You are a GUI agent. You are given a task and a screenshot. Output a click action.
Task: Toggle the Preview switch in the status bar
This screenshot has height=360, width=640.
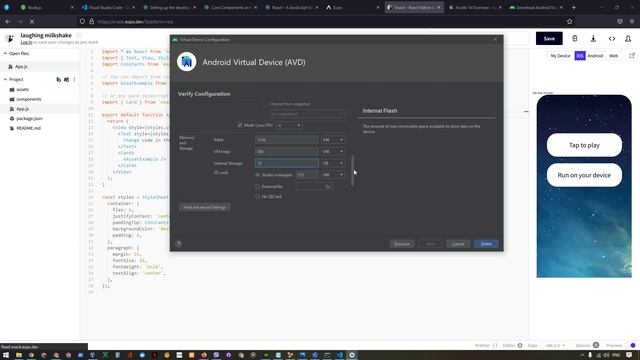pyautogui.click(x=633, y=345)
